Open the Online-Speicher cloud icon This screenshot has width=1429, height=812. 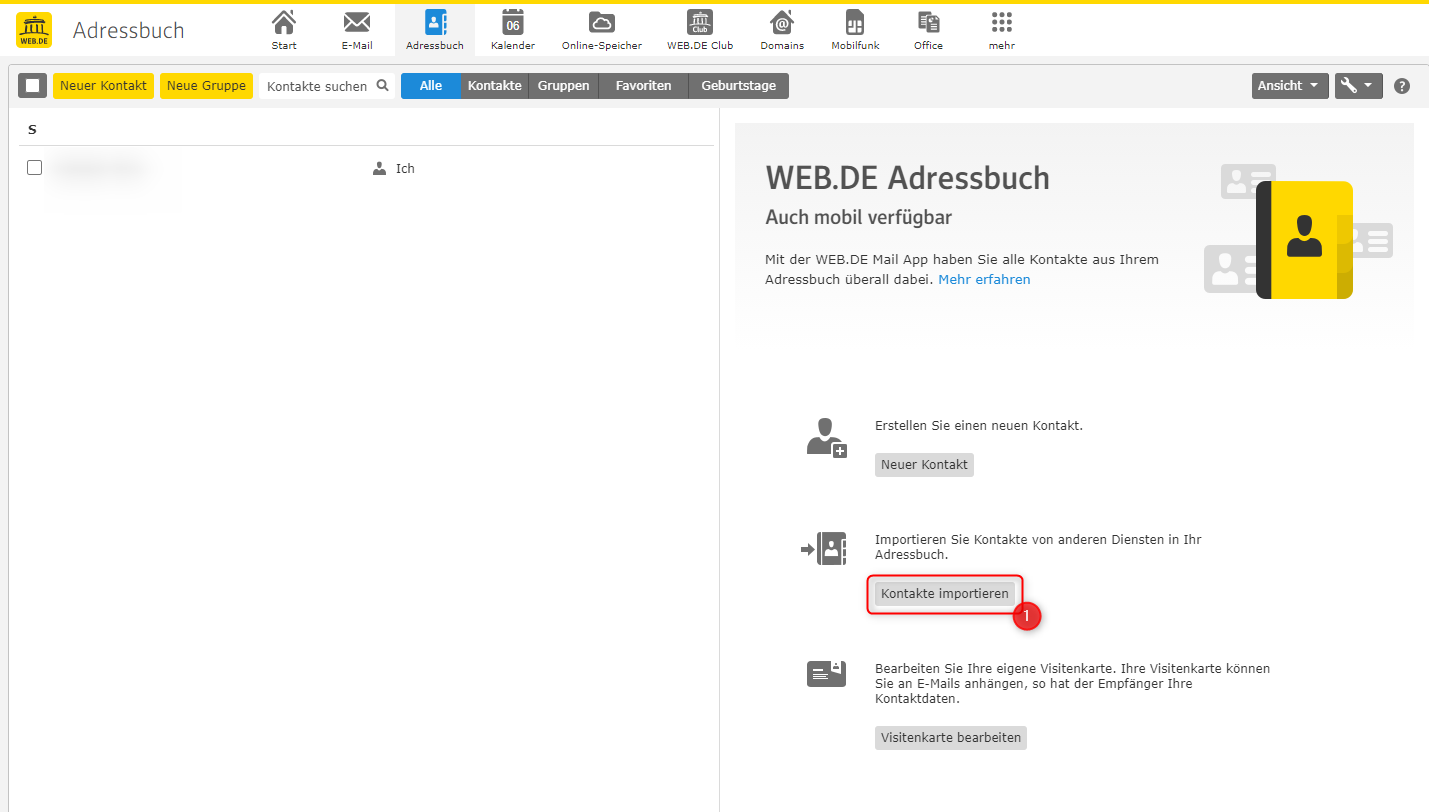click(x=601, y=23)
